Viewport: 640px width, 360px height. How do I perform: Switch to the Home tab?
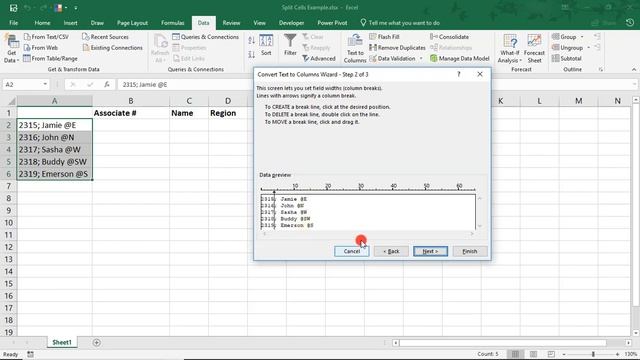pos(42,23)
